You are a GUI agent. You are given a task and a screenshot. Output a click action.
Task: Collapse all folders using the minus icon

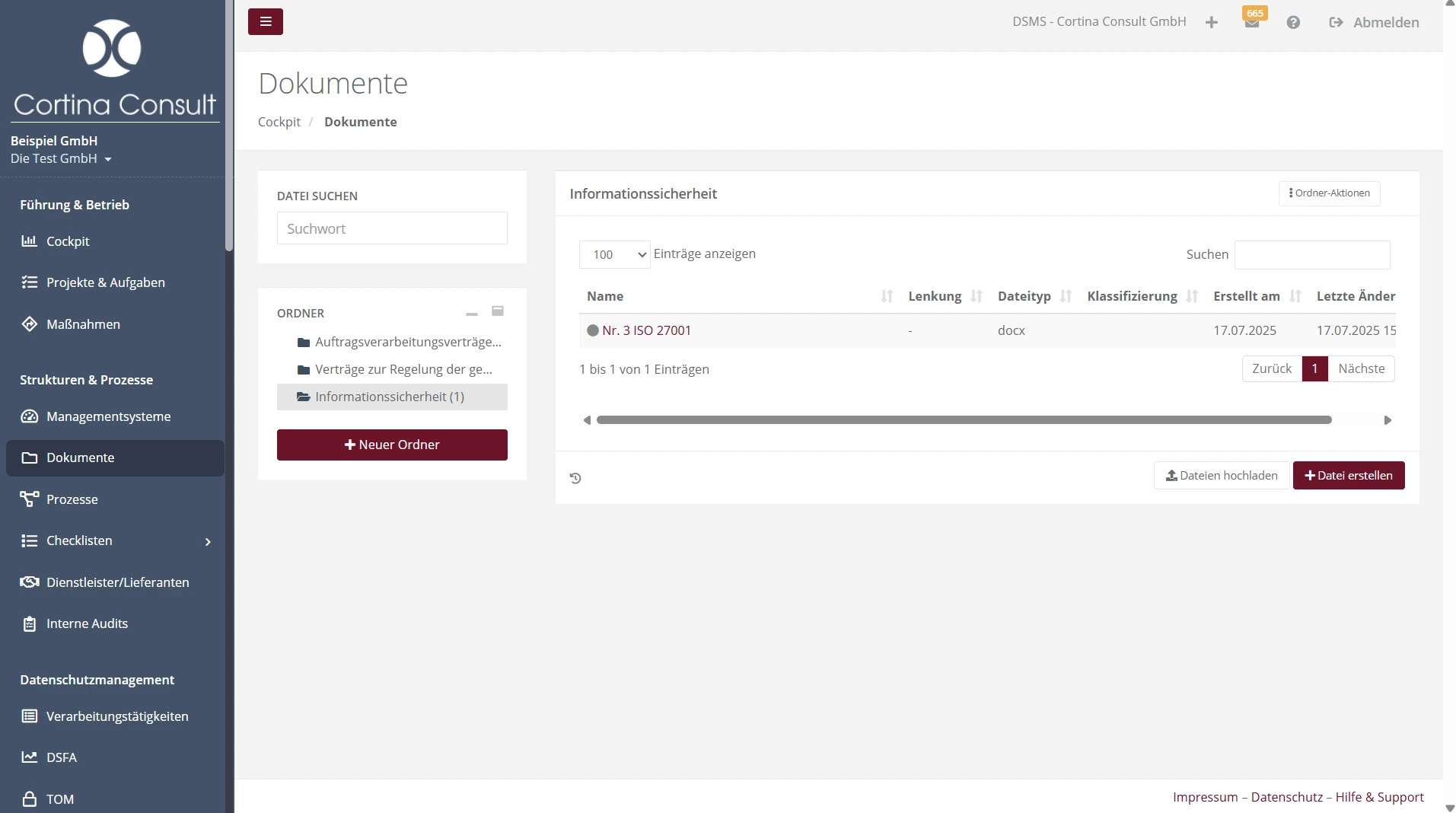[472, 313]
